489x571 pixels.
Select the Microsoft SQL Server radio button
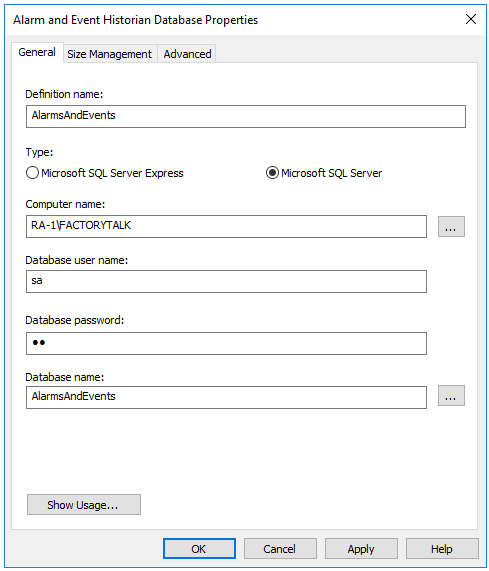(x=324, y=173)
